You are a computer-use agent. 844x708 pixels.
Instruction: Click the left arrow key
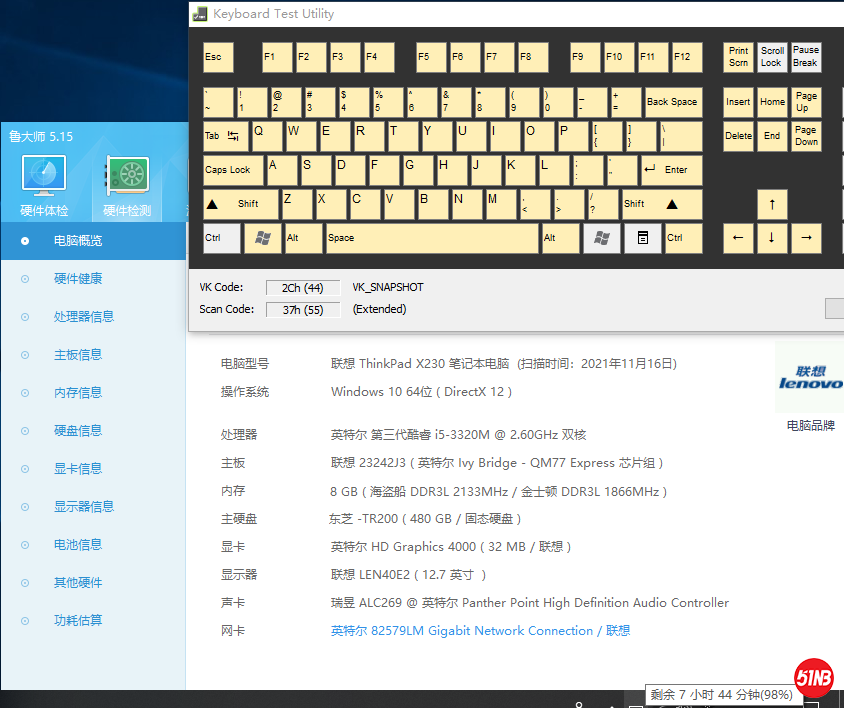pyautogui.click(x=738, y=238)
